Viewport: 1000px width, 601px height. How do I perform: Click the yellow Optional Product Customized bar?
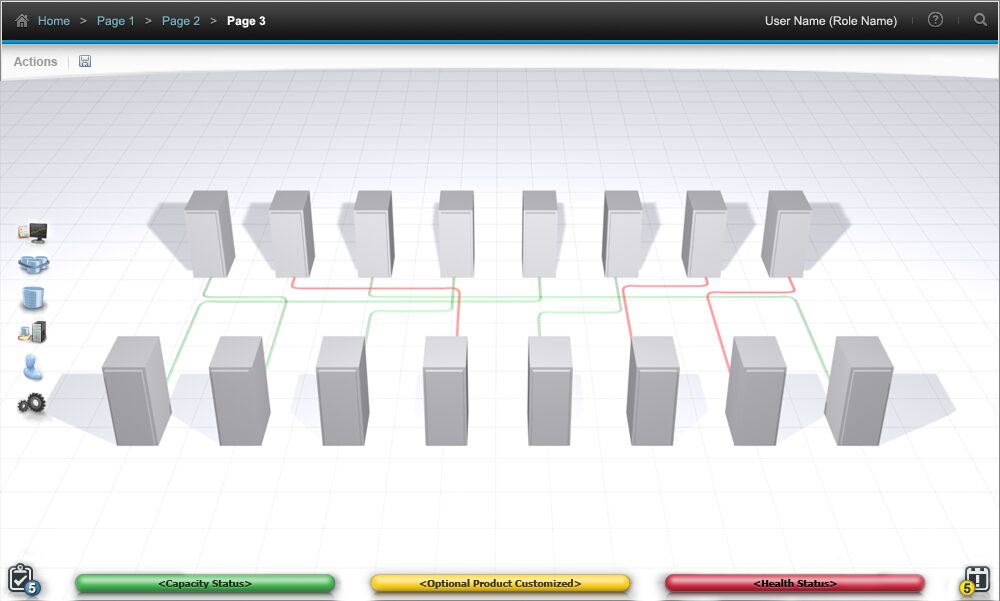(500, 583)
